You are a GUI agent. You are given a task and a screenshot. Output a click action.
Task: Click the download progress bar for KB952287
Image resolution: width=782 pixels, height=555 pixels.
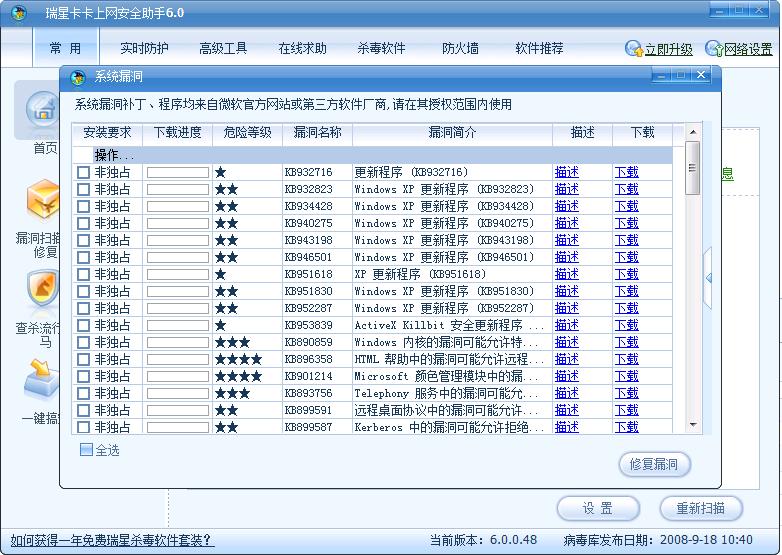point(178,308)
